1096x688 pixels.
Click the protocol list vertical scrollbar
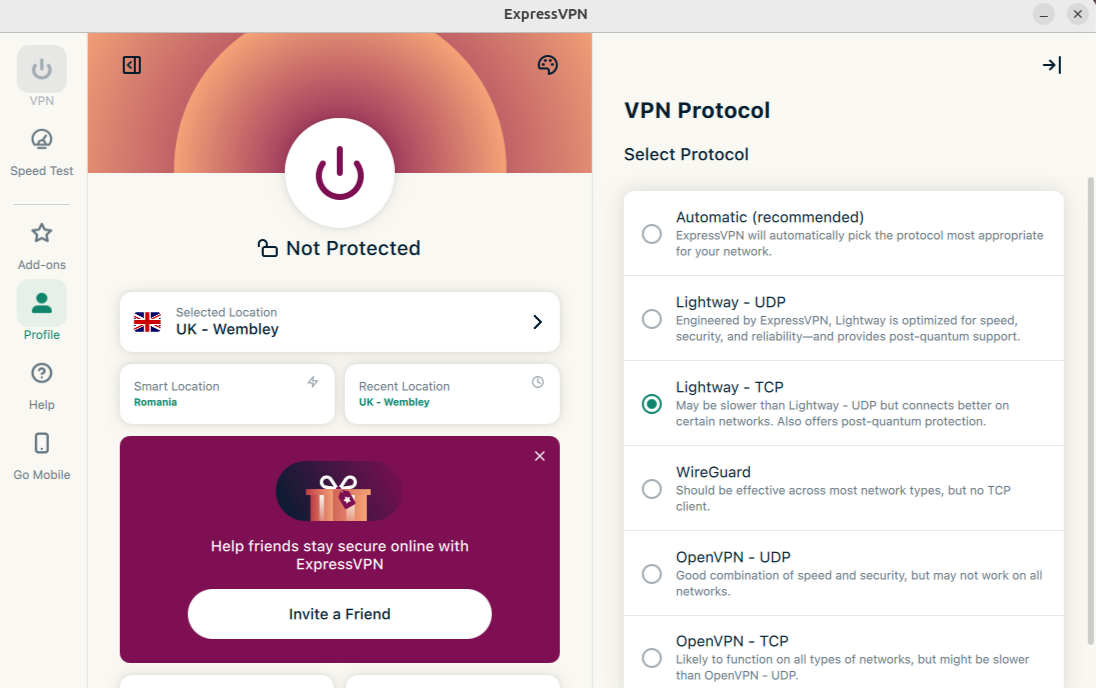pyautogui.click(x=1090, y=410)
